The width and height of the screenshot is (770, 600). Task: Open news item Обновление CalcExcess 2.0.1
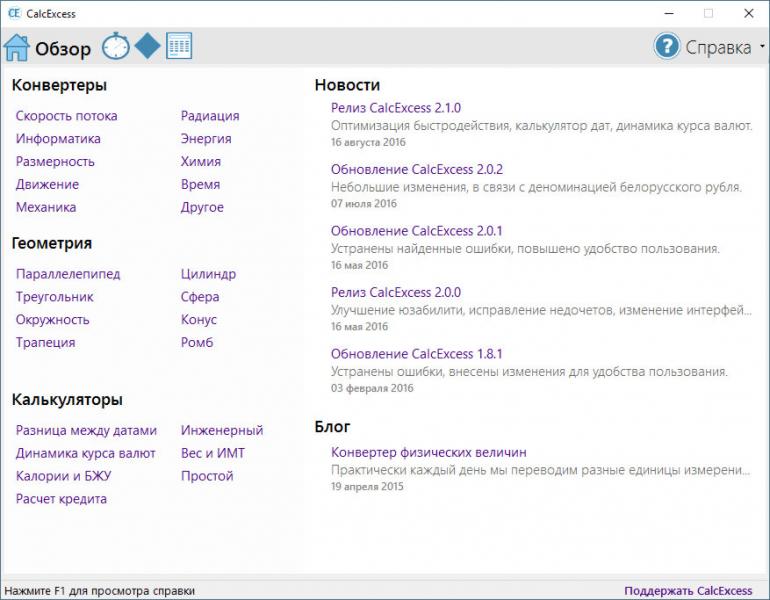[416, 231]
